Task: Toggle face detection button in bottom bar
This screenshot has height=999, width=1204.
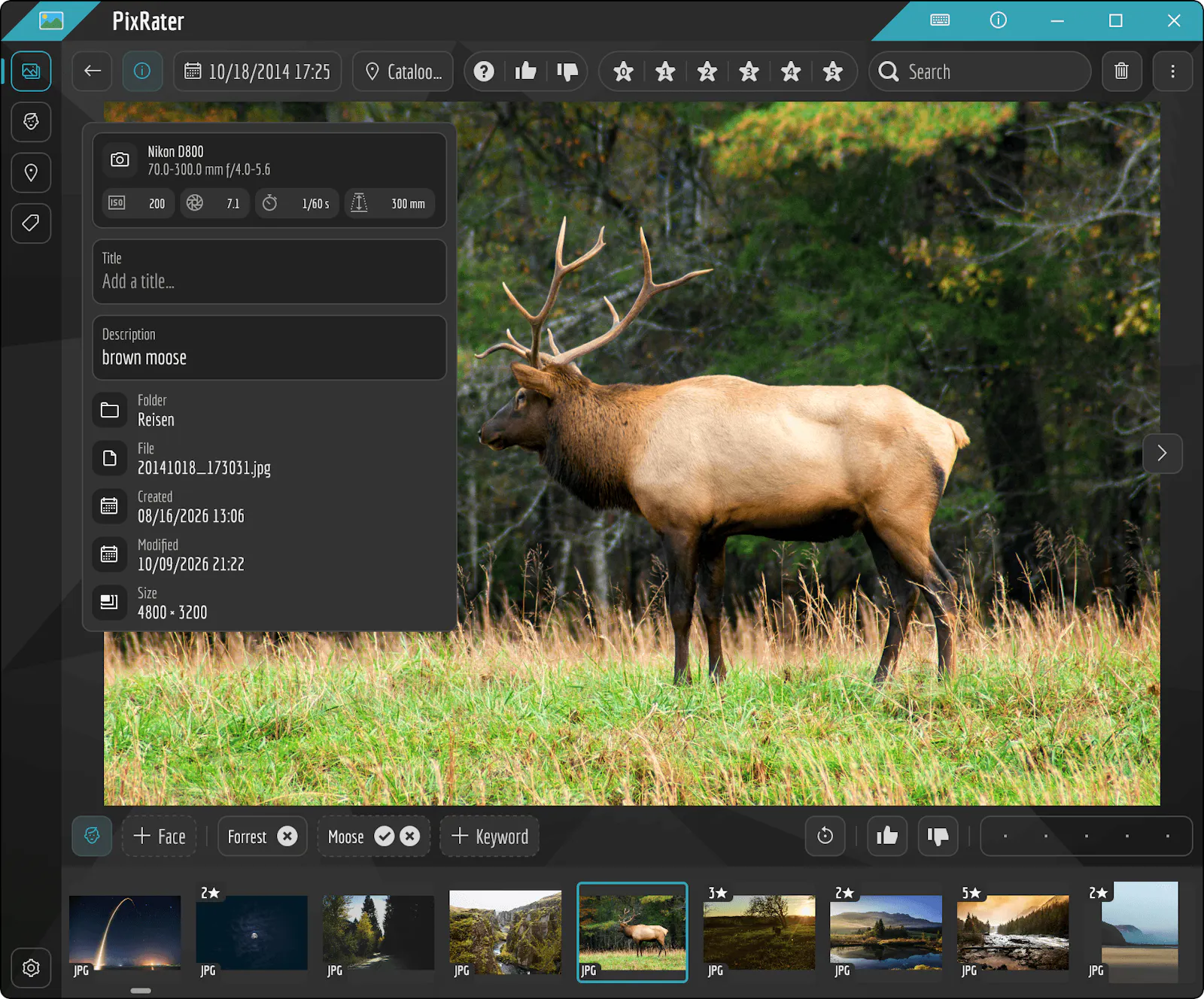Action: [92, 836]
